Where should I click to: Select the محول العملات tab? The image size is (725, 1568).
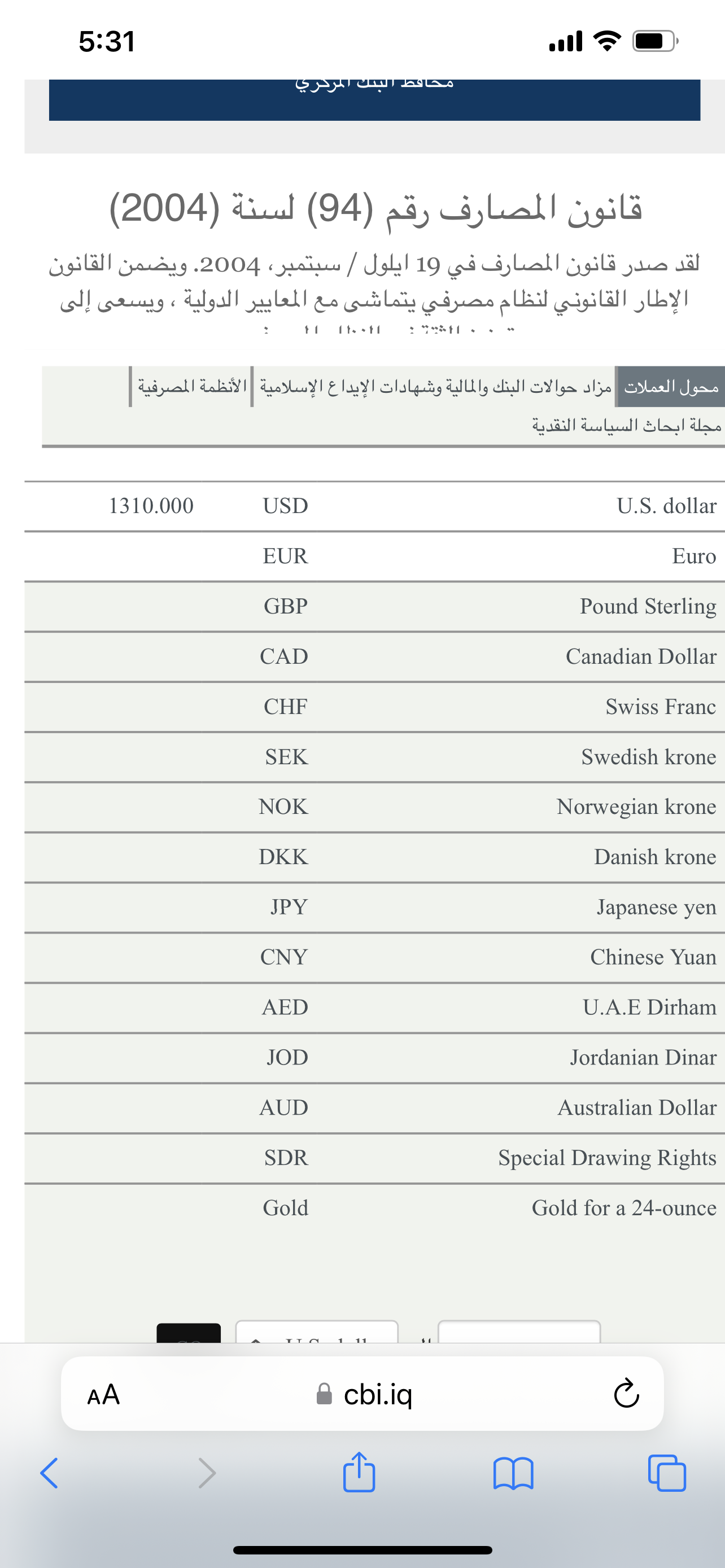click(670, 387)
